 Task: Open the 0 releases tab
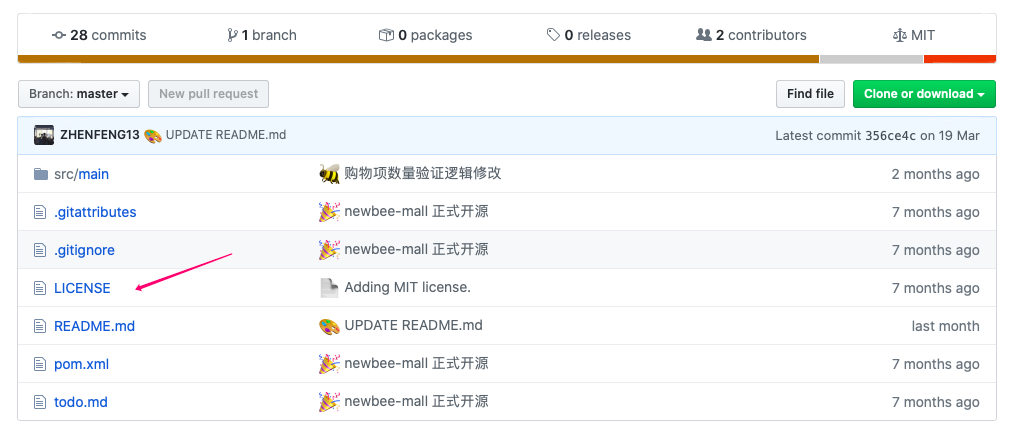tap(589, 35)
